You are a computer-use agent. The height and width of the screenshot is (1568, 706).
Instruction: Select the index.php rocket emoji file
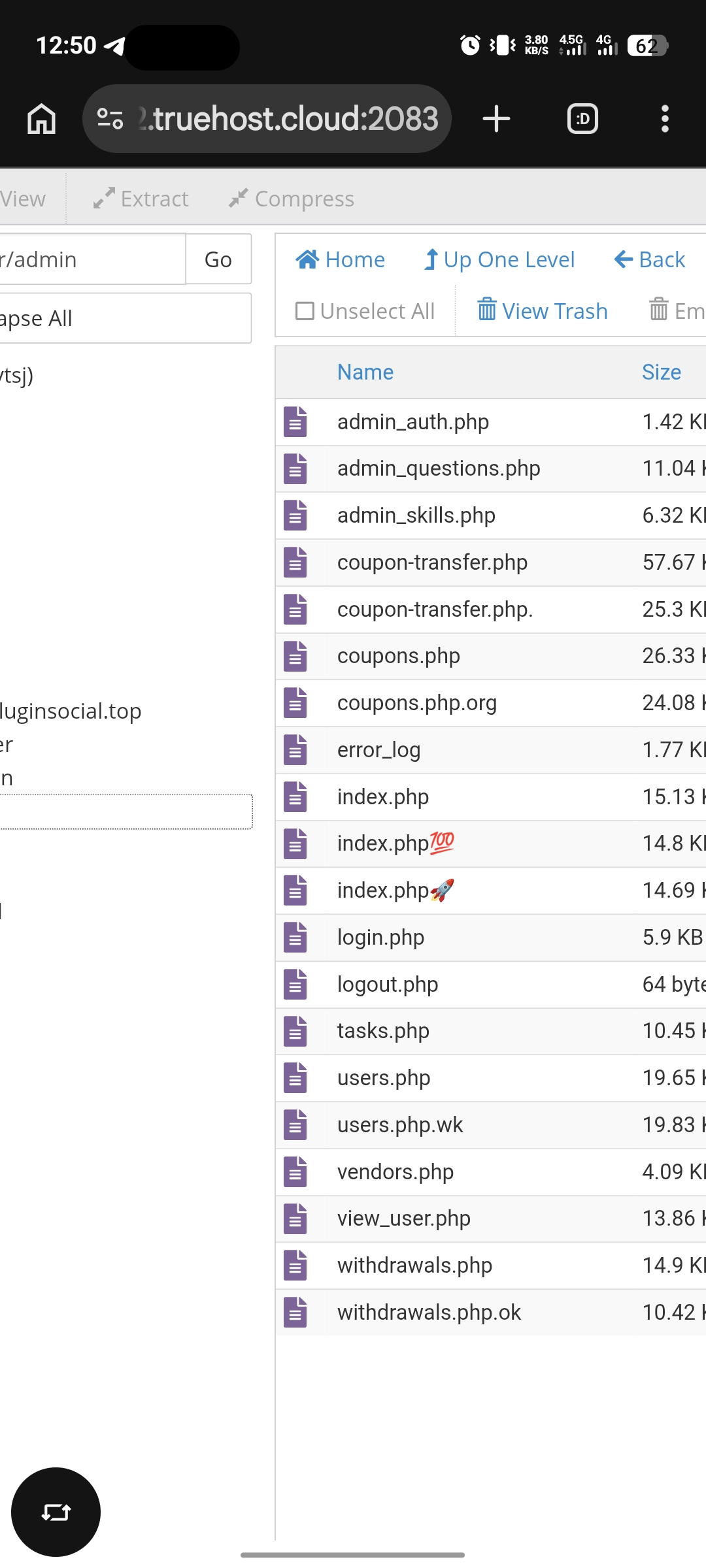[x=395, y=890]
